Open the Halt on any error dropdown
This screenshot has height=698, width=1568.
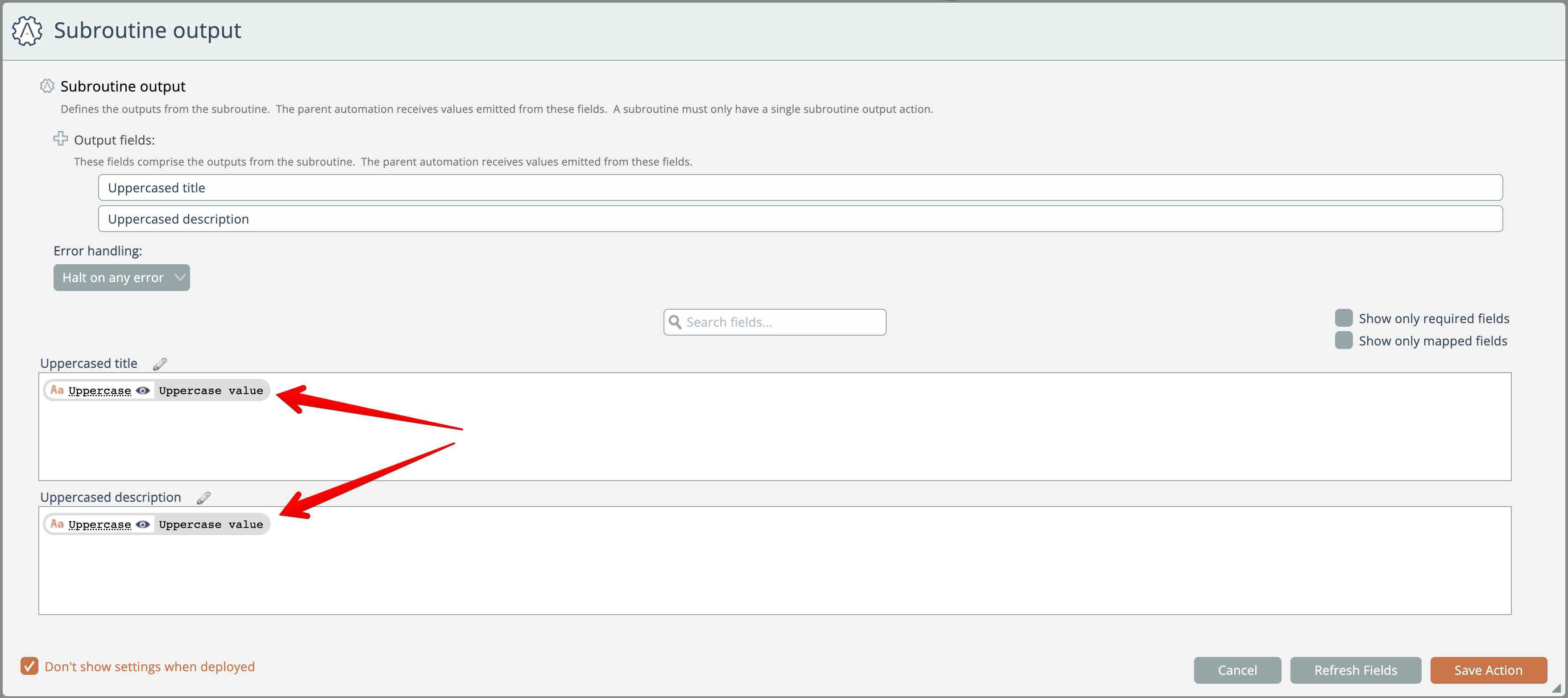click(x=122, y=278)
